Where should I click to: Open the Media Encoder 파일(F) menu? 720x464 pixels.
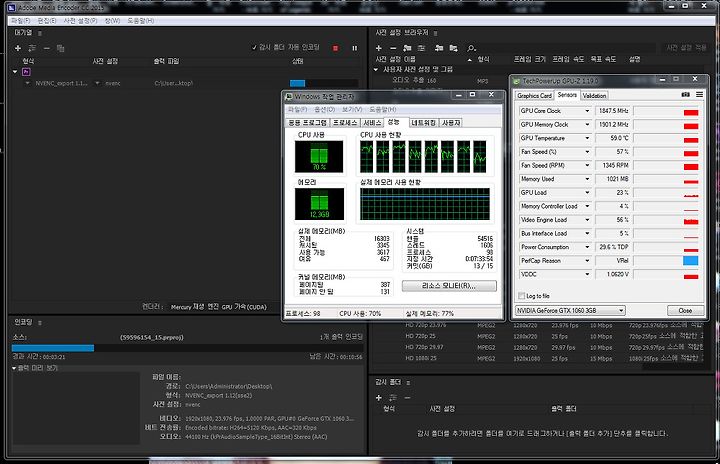click(21, 21)
